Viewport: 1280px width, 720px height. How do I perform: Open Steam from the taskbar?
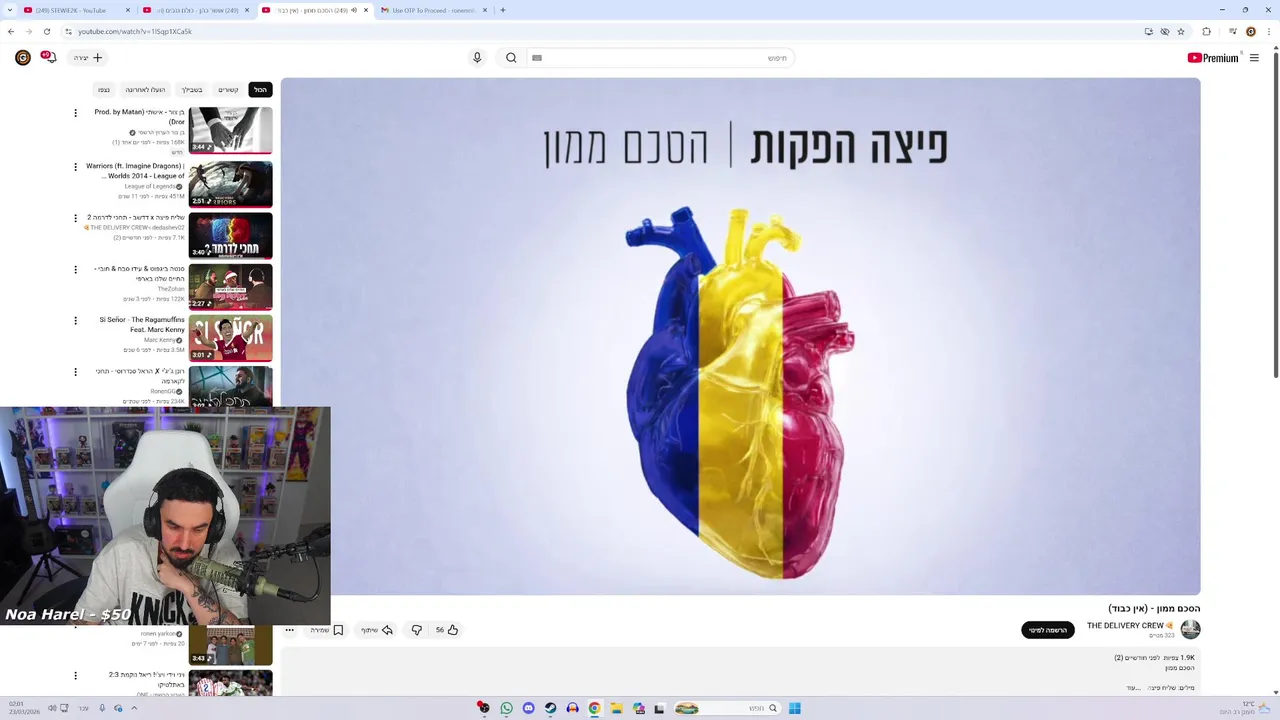(x=550, y=708)
